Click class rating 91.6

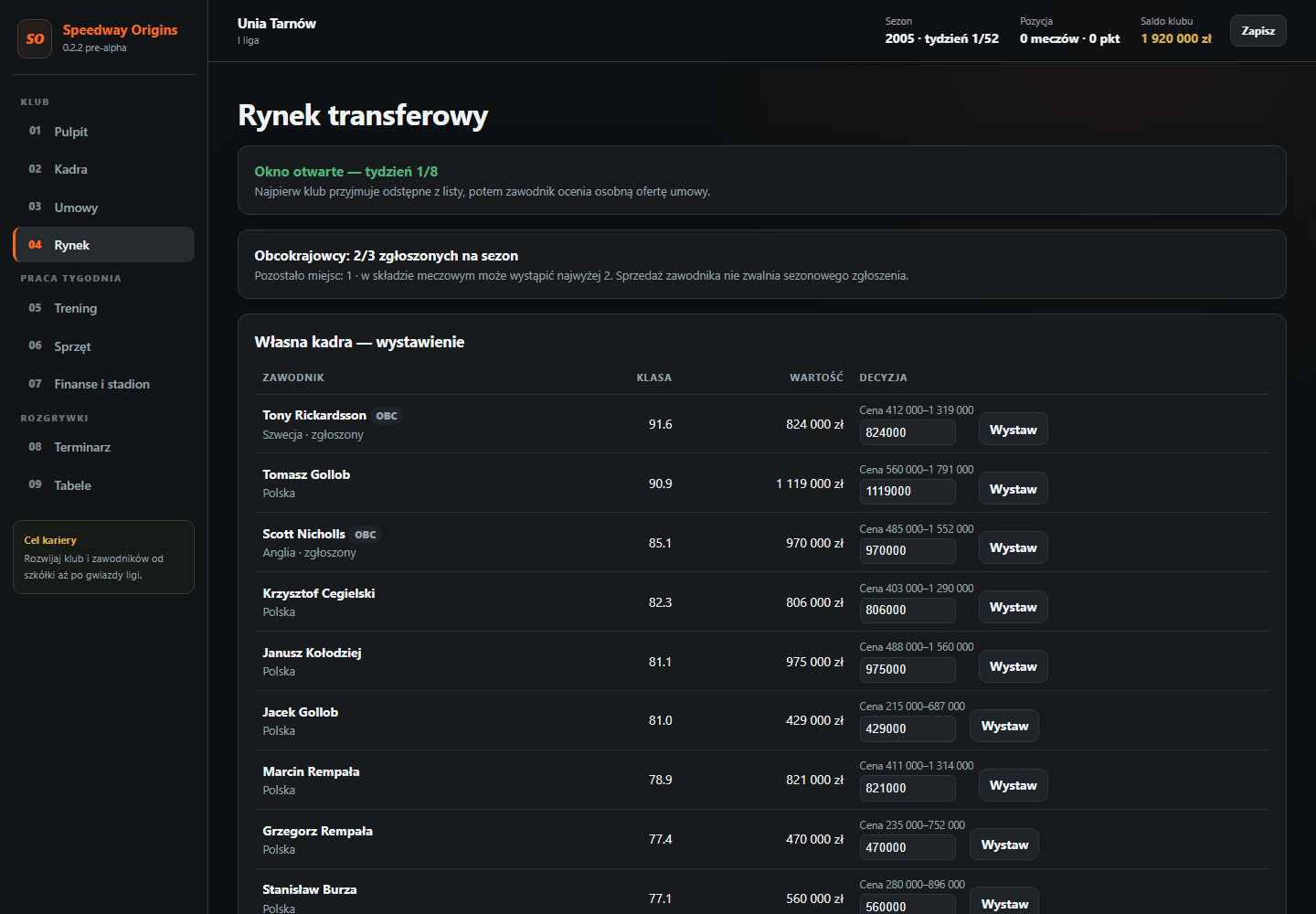[660, 424]
